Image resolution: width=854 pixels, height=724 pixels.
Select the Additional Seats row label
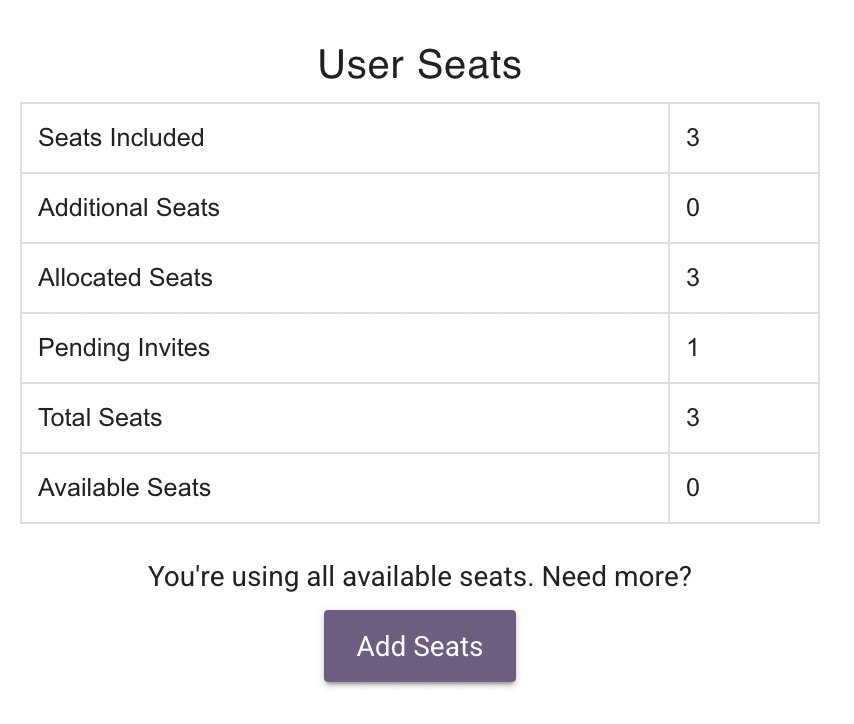coord(129,208)
